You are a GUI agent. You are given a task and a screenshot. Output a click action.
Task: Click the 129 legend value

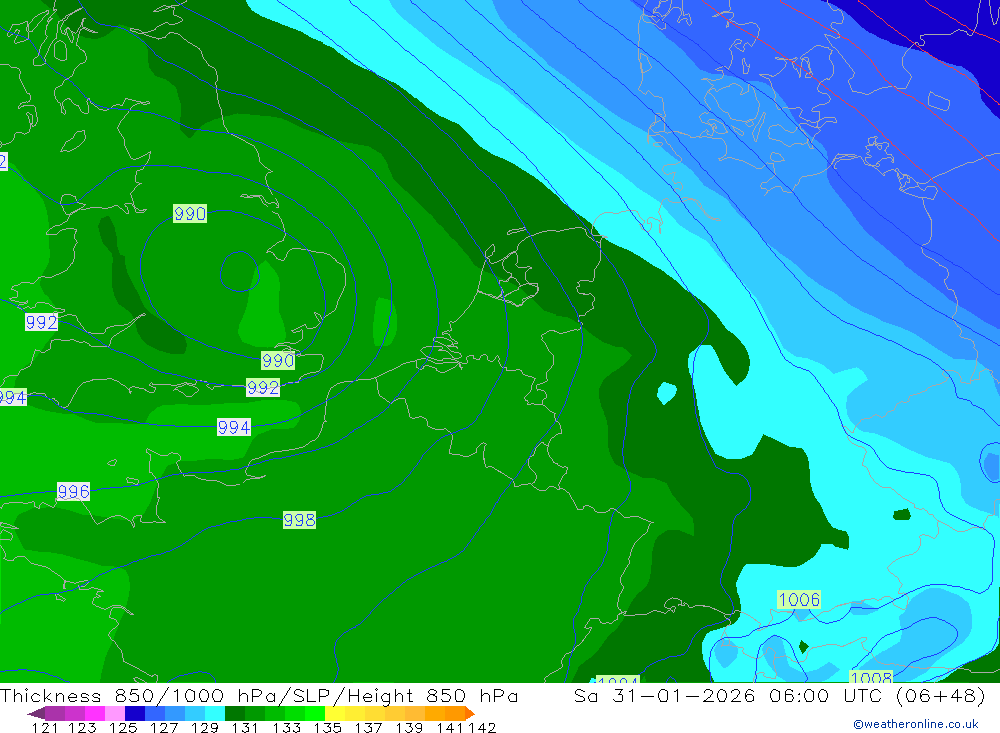point(203,728)
